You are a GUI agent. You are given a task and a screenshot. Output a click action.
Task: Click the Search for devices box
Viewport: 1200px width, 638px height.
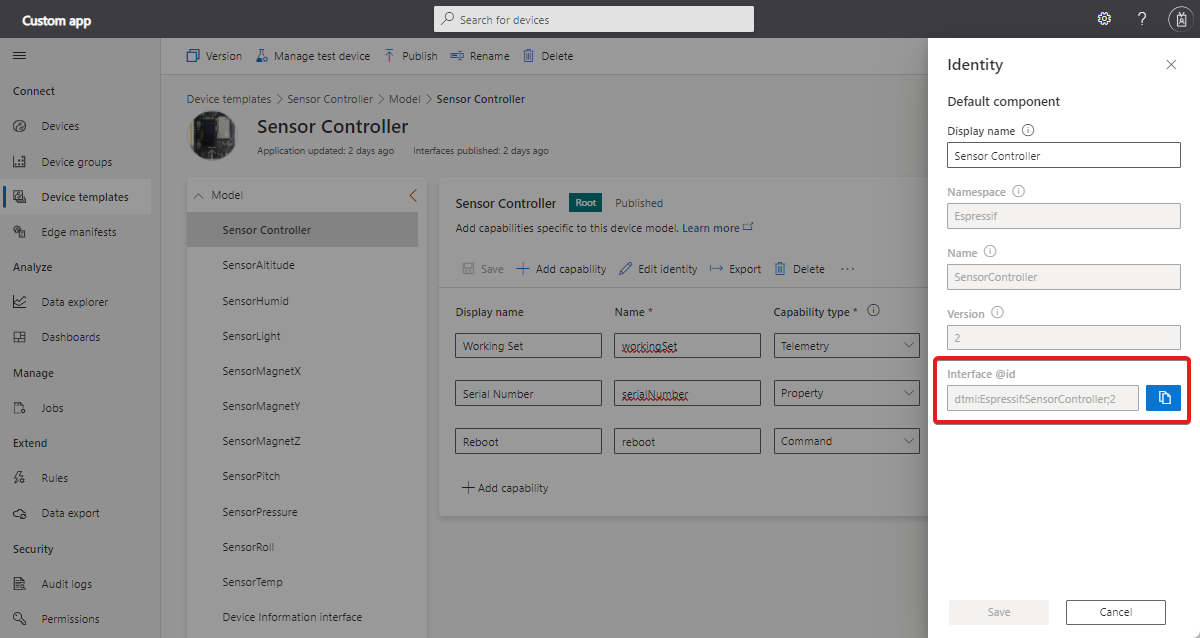coord(594,19)
